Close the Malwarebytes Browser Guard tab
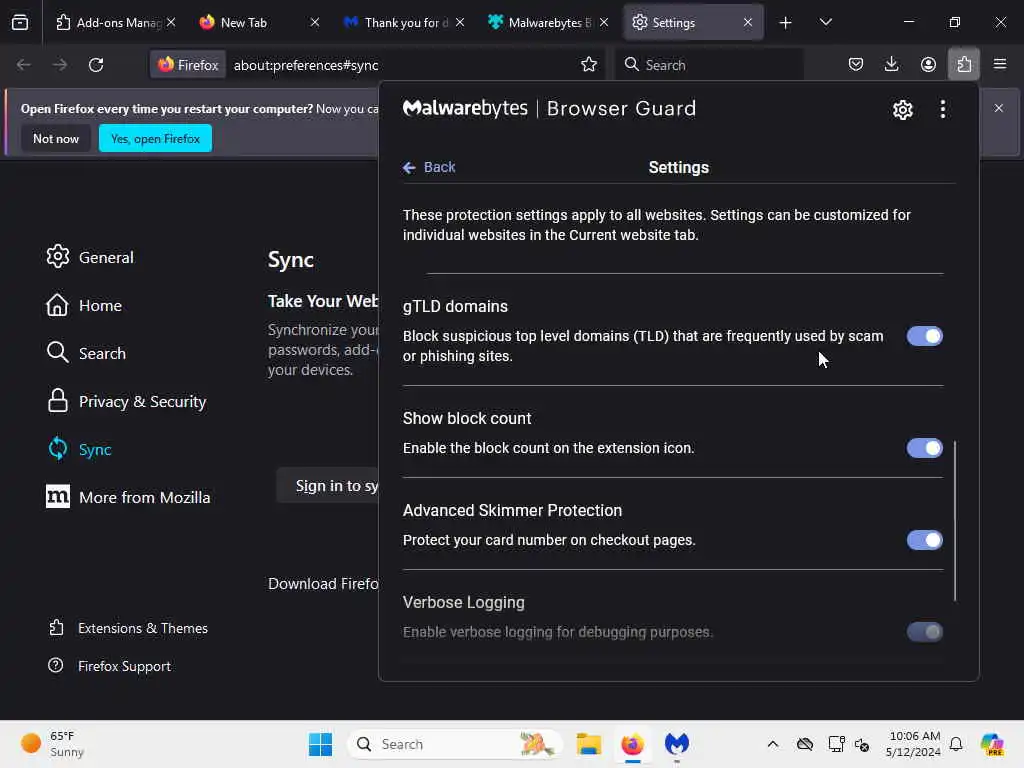This screenshot has height=768, width=1024. click(604, 22)
